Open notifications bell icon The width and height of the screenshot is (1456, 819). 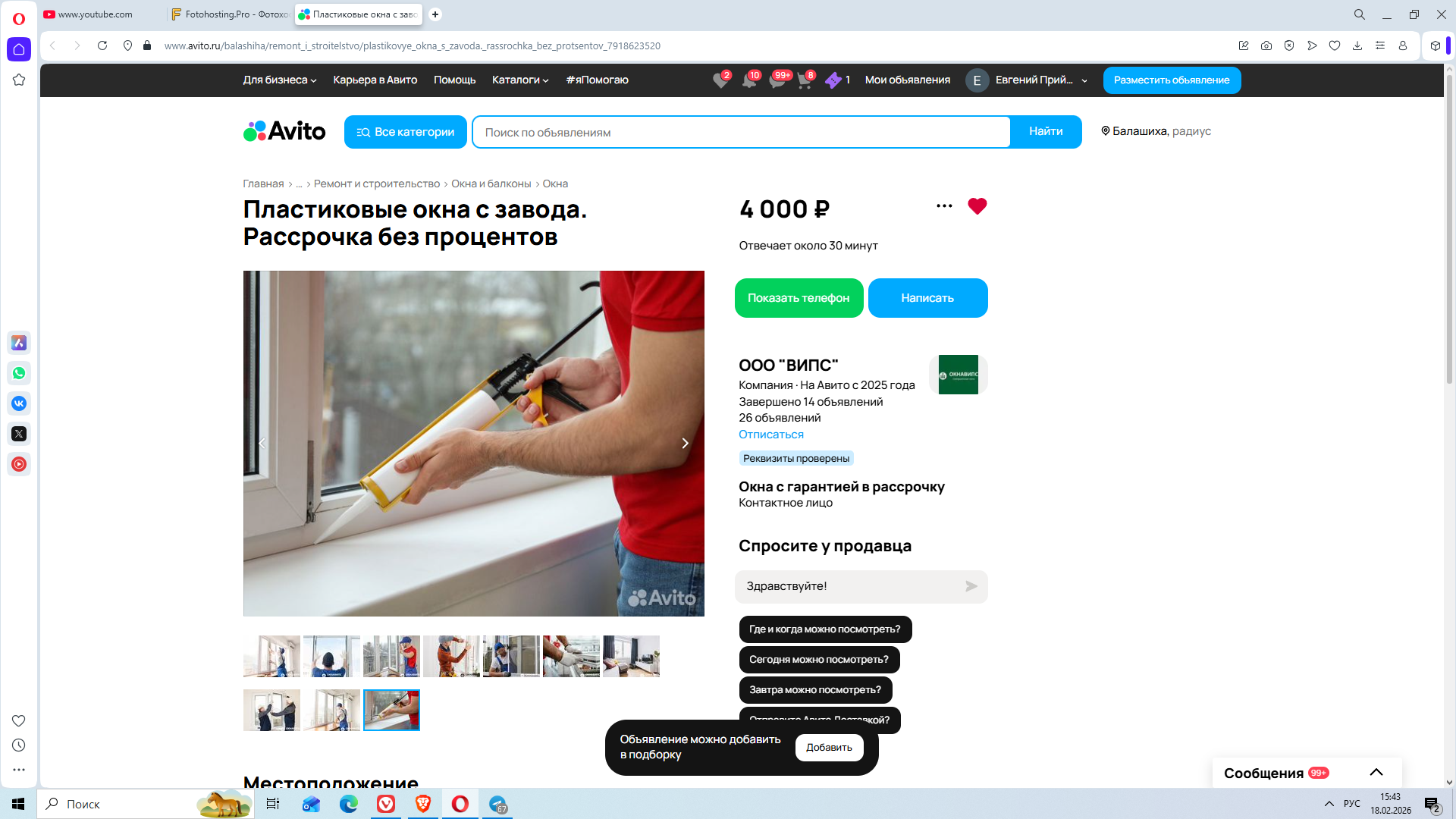tap(748, 80)
